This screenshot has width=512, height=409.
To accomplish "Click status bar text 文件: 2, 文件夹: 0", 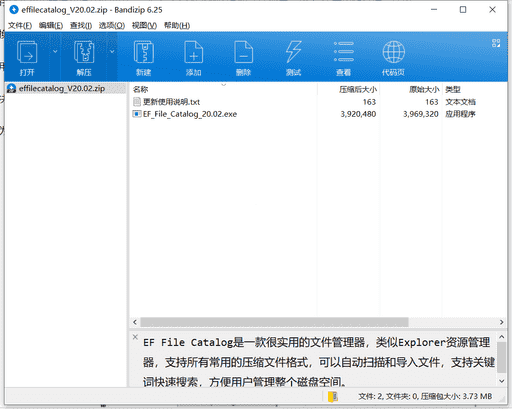I will 388,396.
